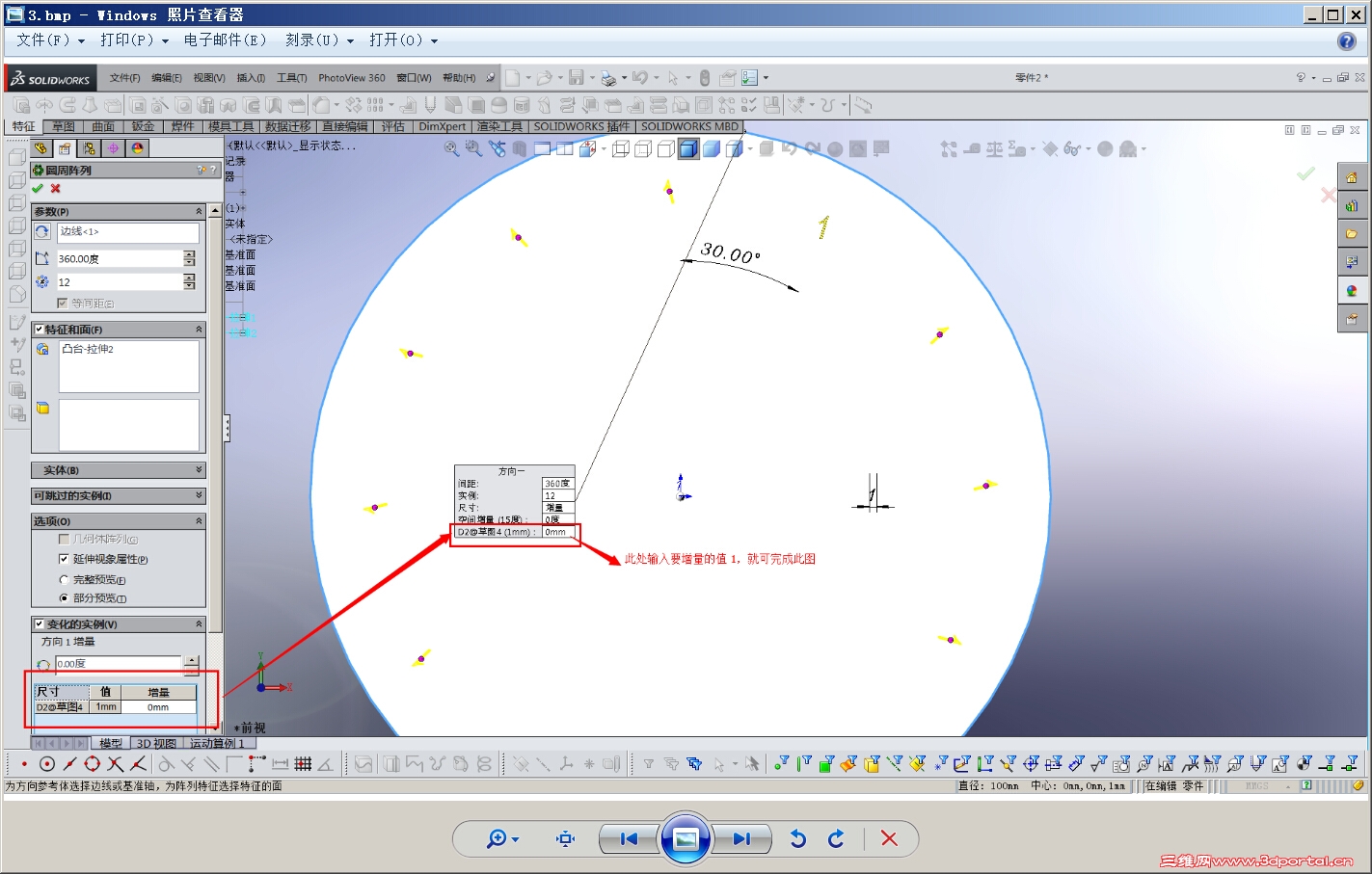
Task: Select the 完整预览 radio button
Action: pos(65,580)
